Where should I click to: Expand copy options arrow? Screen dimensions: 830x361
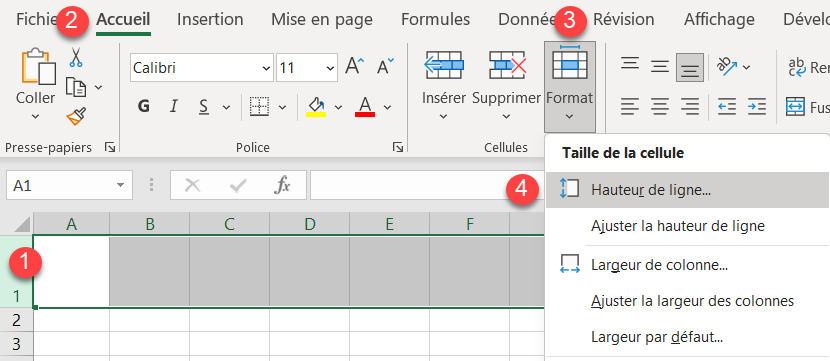click(98, 87)
